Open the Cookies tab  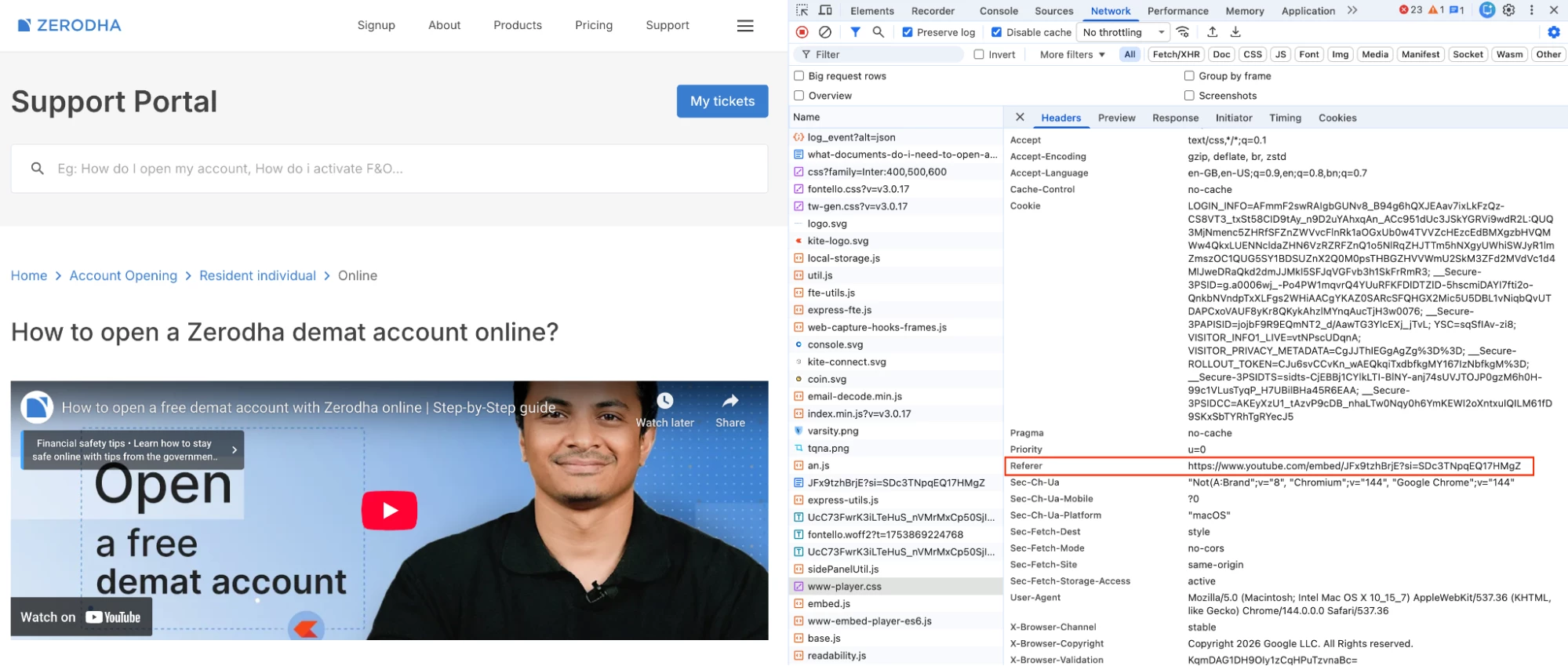point(1337,118)
